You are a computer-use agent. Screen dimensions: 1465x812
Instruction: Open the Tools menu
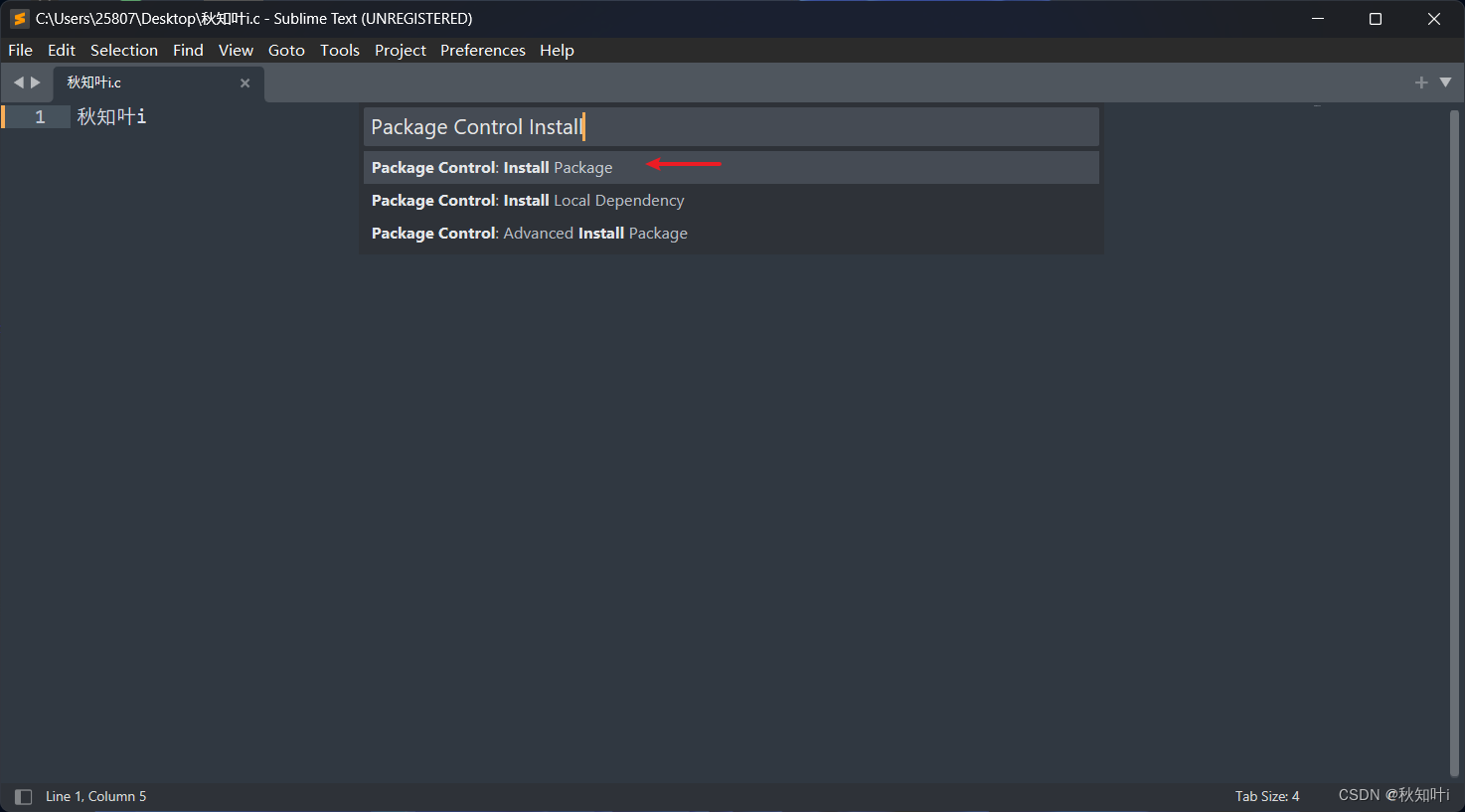coord(340,50)
